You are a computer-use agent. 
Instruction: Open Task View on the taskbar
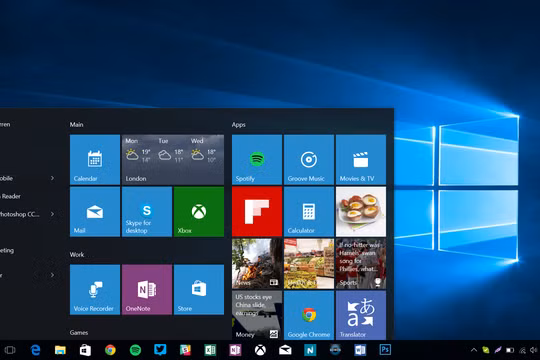point(10,350)
